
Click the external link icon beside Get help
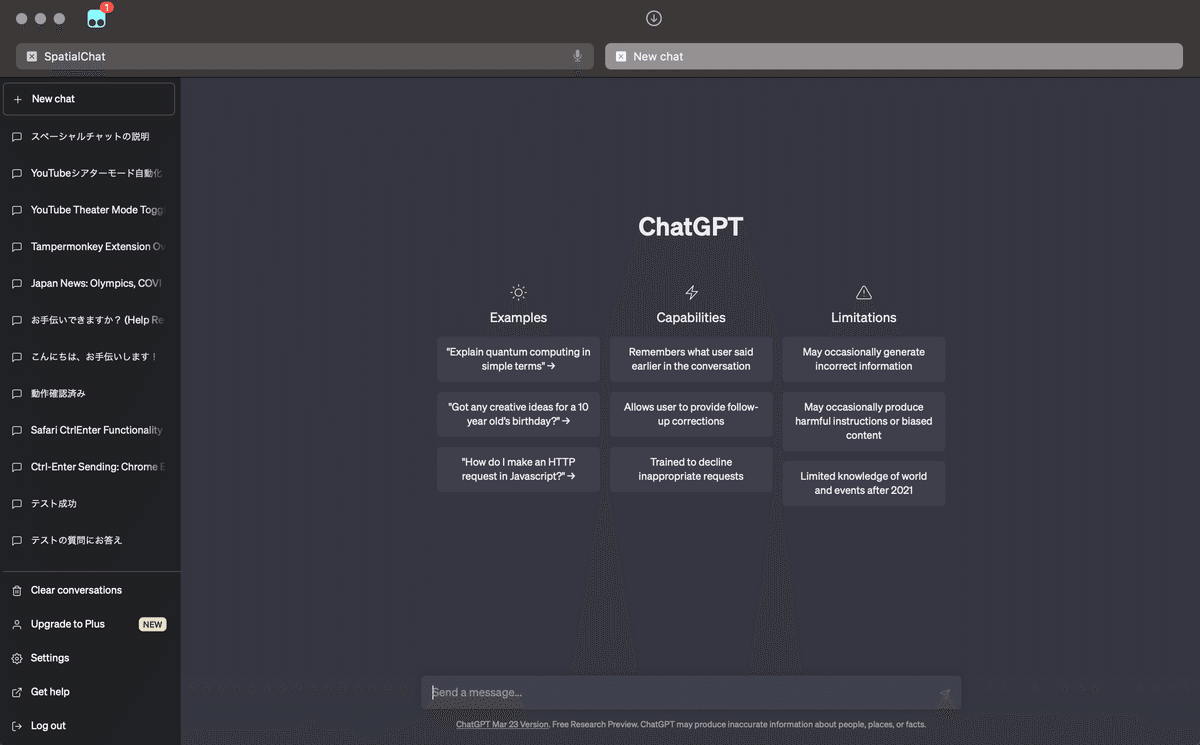[x=16, y=692]
